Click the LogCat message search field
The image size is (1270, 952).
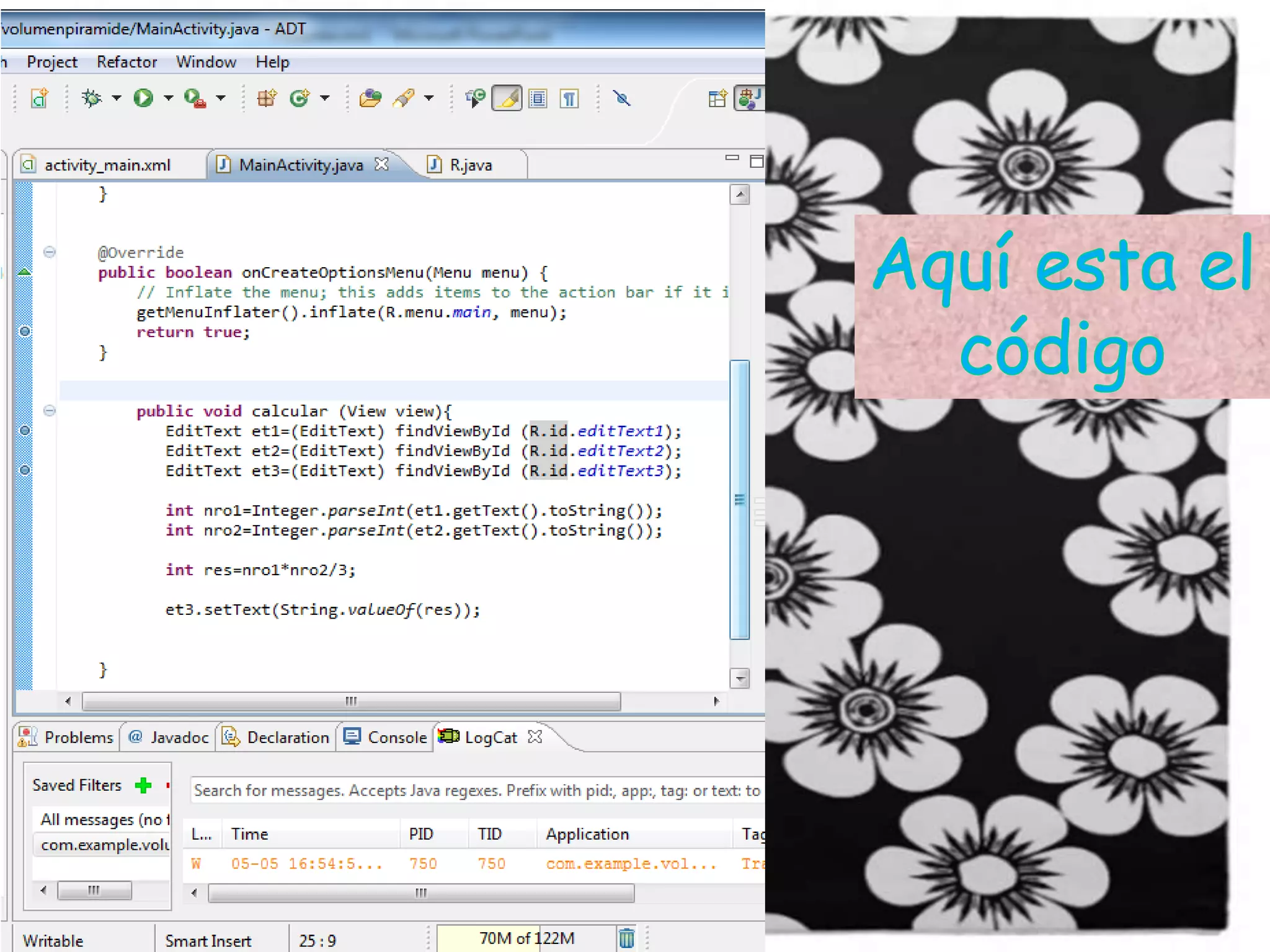[476, 790]
